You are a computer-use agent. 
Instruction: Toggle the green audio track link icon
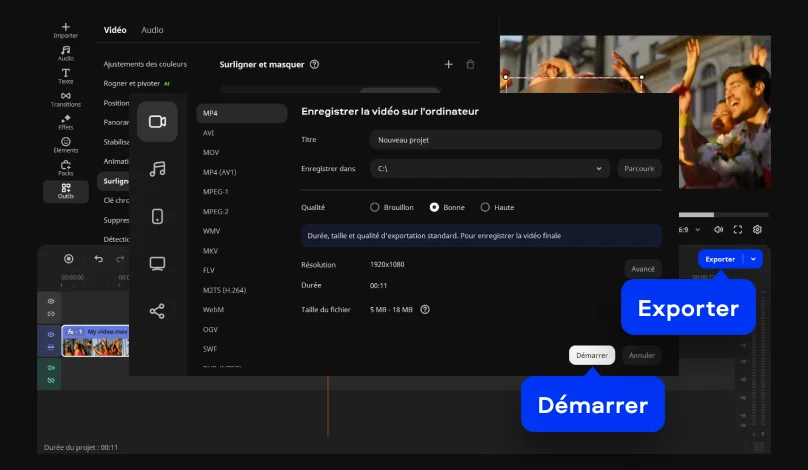[50, 380]
